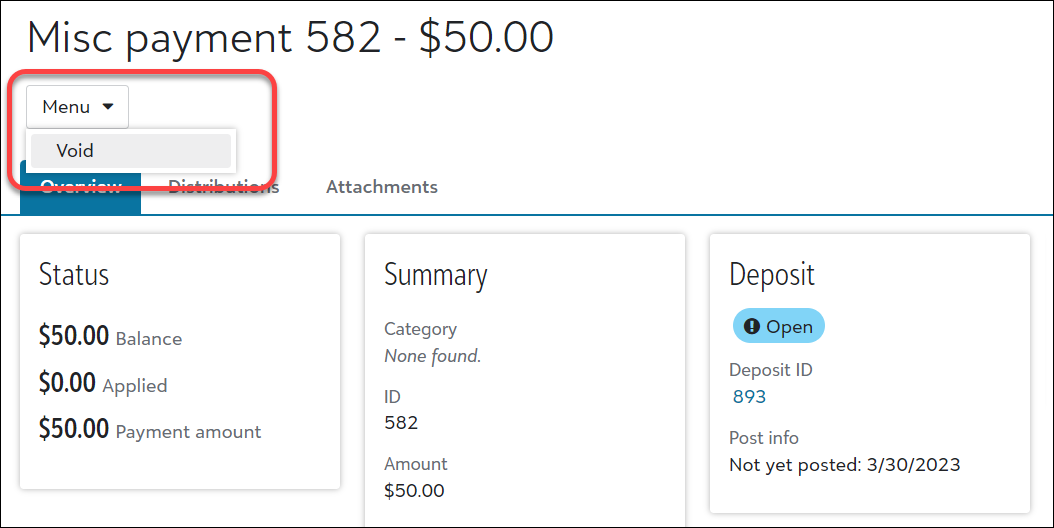
Task: Click the Amount $50.00 in Summary
Action: (414, 490)
